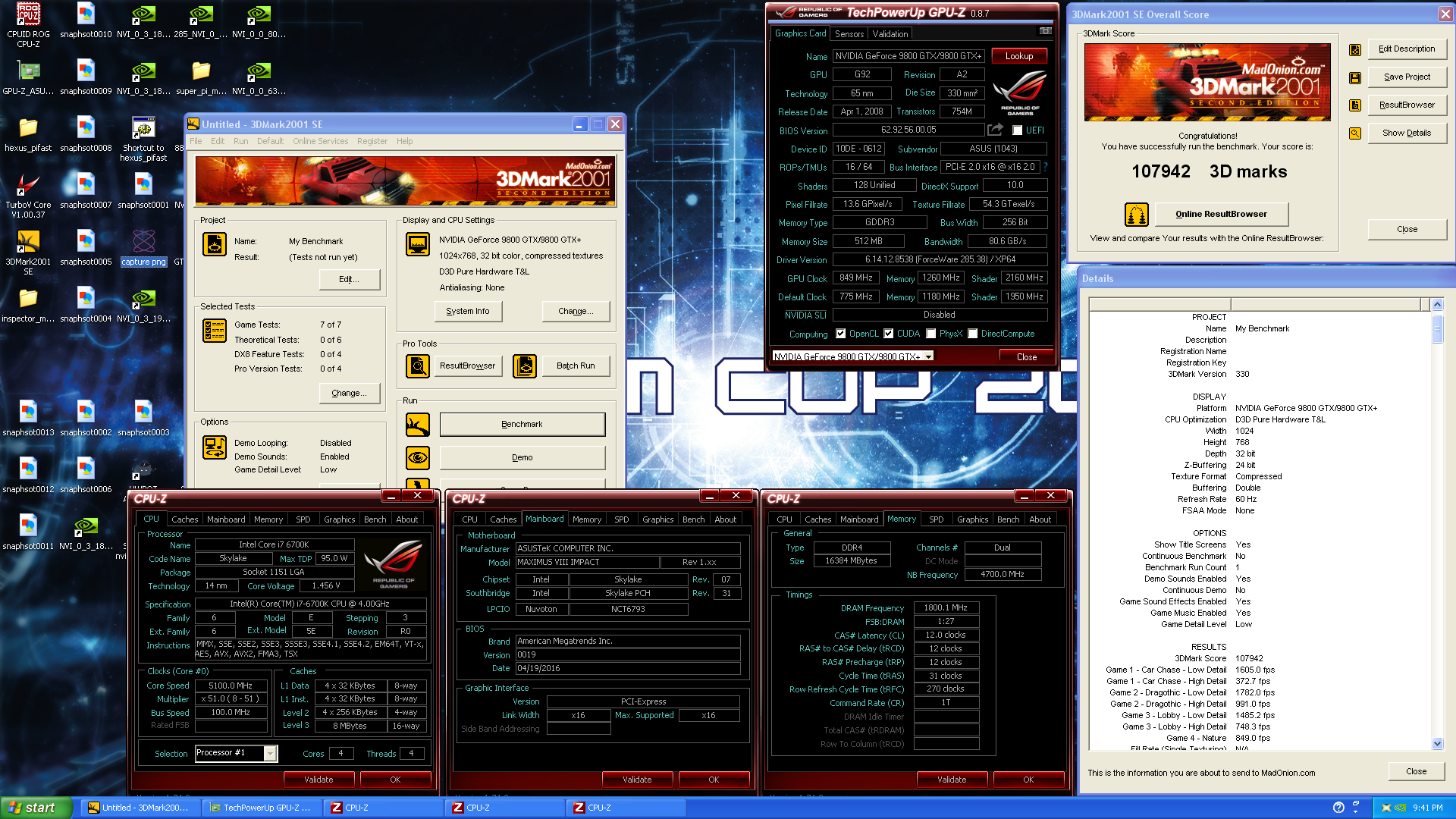Image resolution: width=1456 pixels, height=819 pixels.
Task: Click the Windows Start button
Action: 36,808
